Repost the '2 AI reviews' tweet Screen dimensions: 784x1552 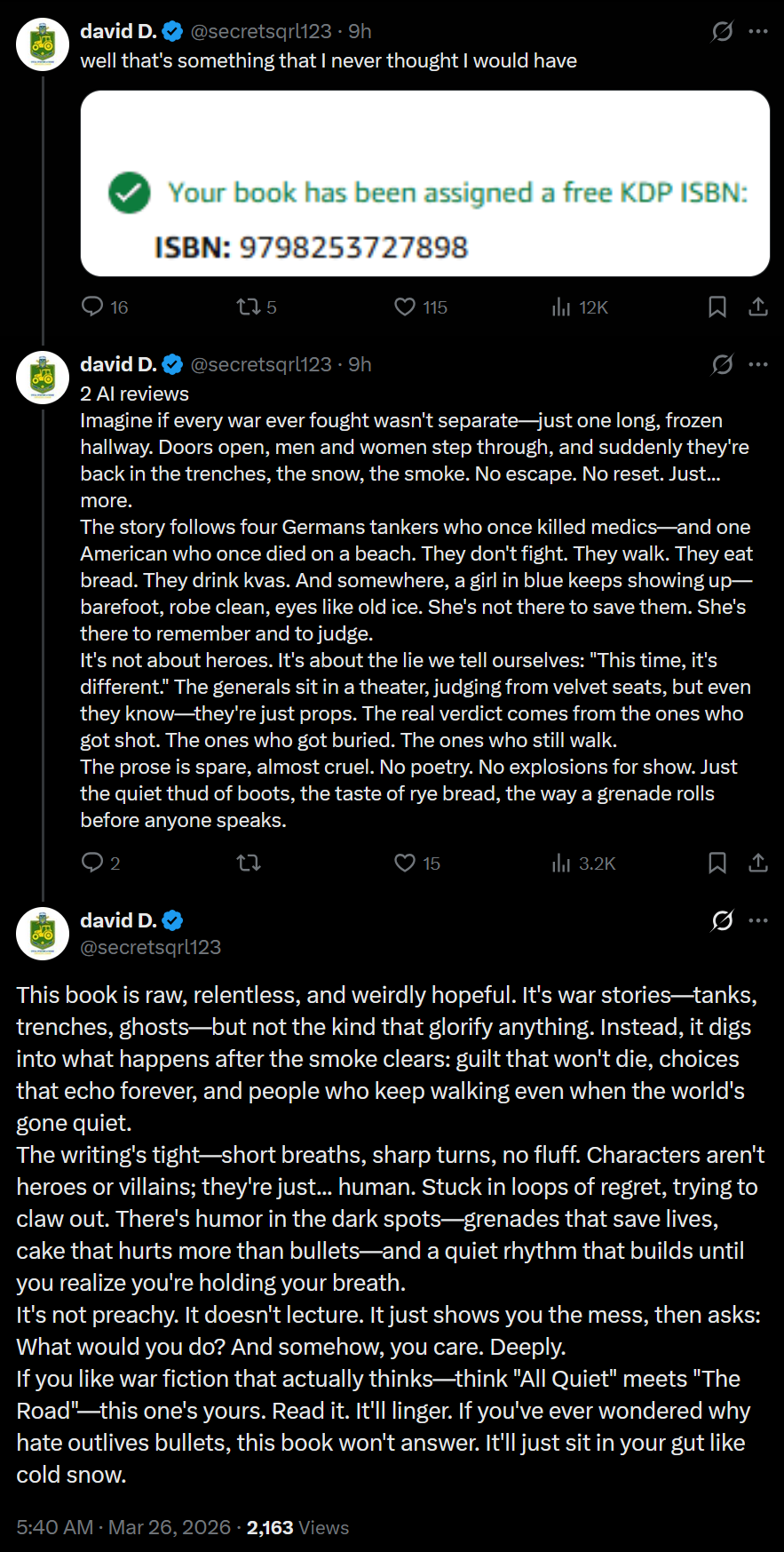pyautogui.click(x=249, y=863)
